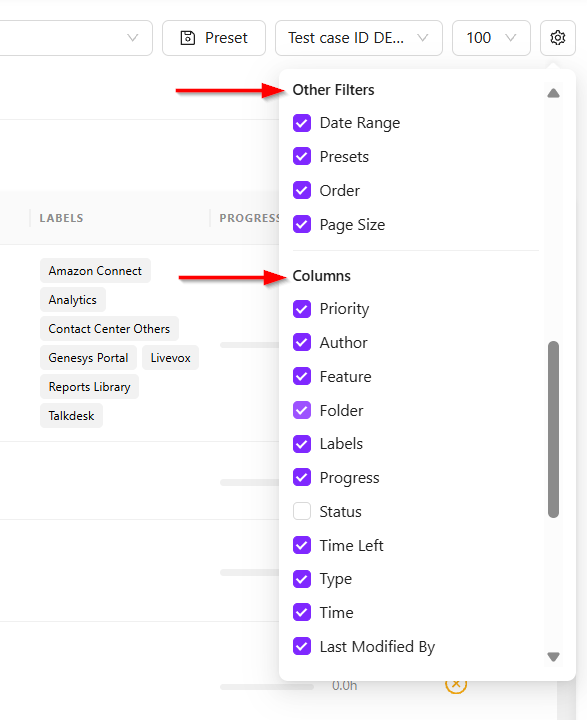The height and width of the screenshot is (720, 587).
Task: Expand the page size 100 dropdown
Action: point(491,38)
